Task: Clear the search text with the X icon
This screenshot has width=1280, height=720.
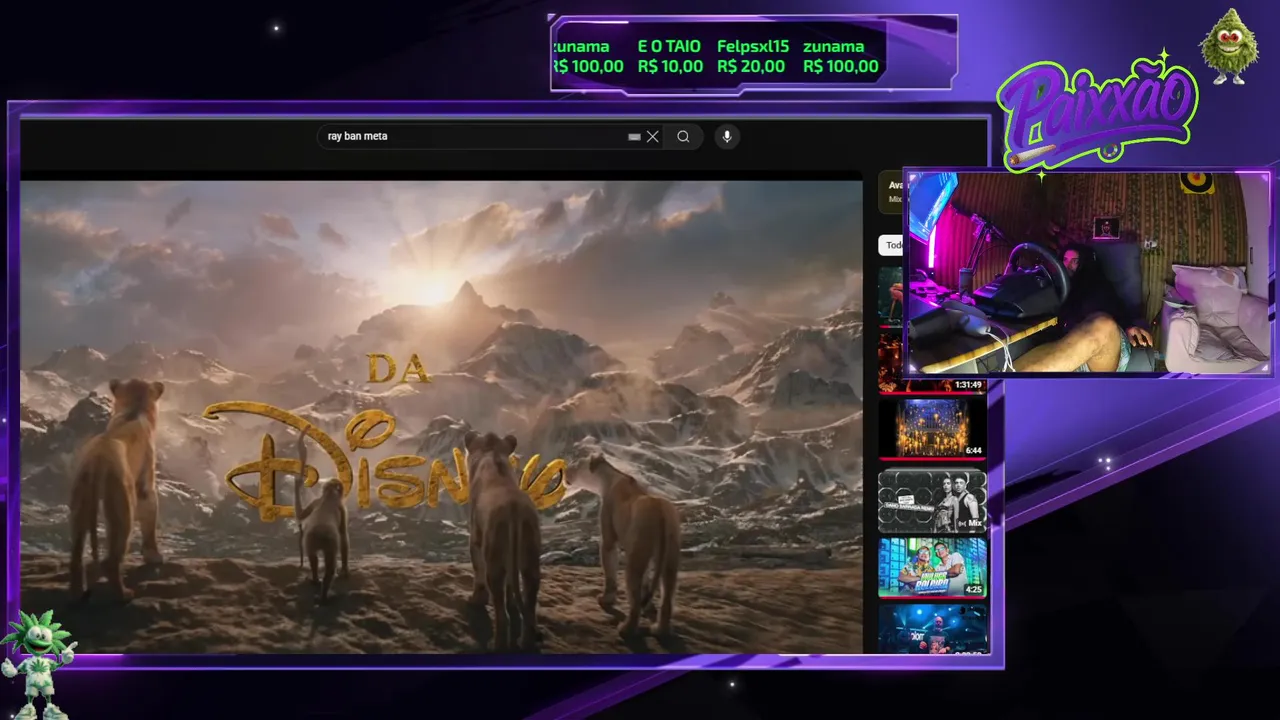Action: pyautogui.click(x=653, y=137)
